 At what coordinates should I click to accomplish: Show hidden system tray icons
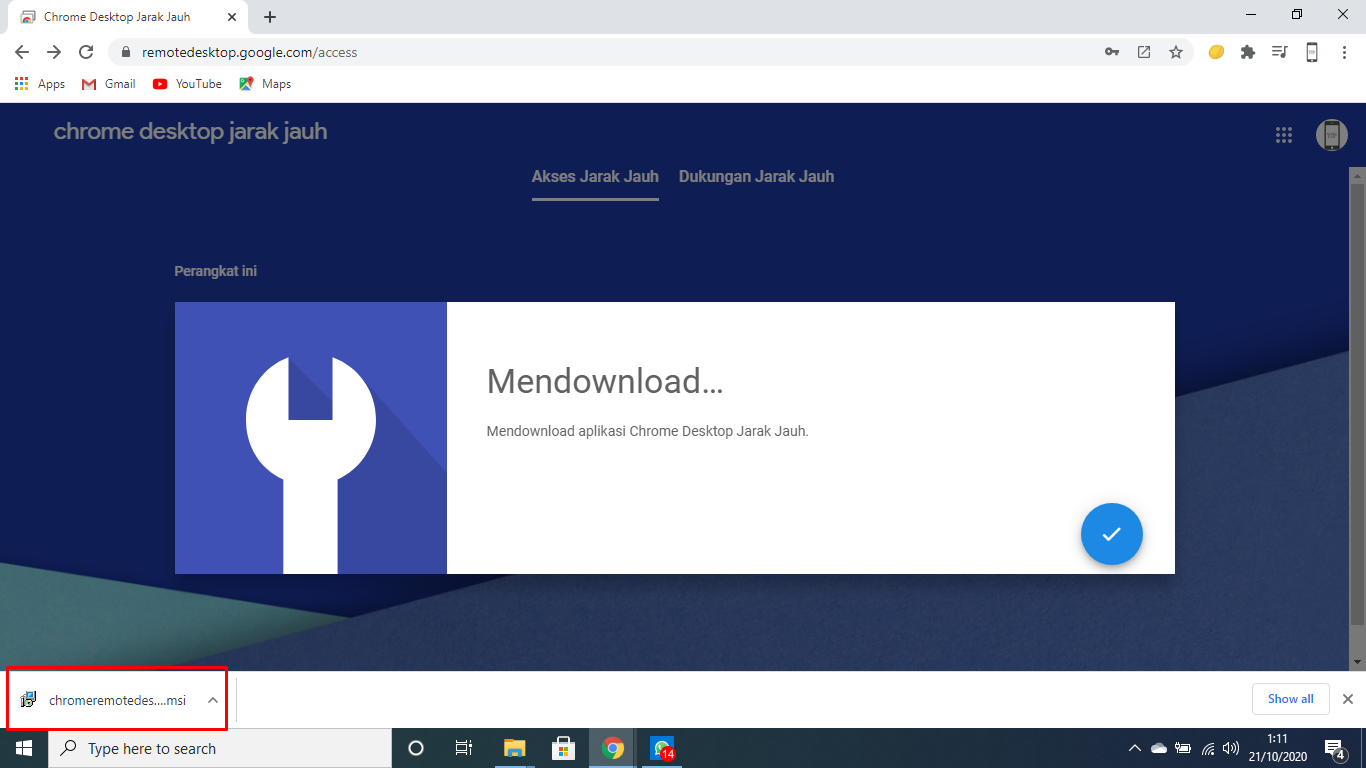(1134, 748)
